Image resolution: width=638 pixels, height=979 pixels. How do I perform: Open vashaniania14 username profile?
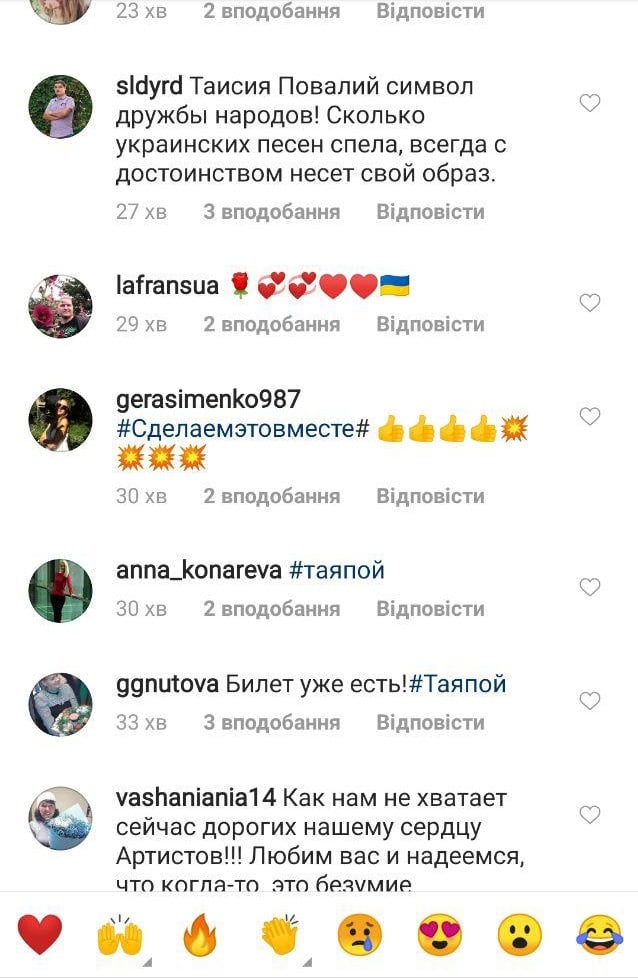coord(196,797)
